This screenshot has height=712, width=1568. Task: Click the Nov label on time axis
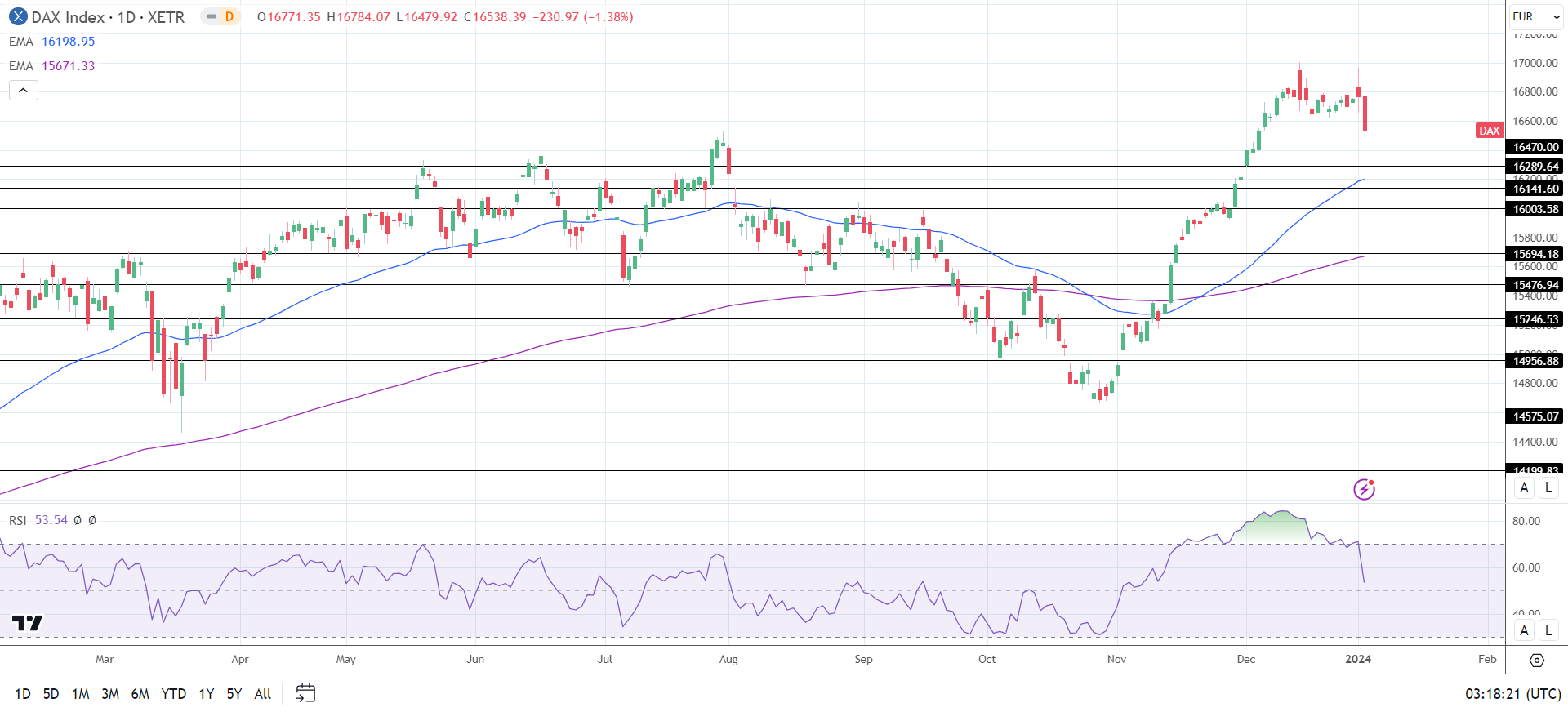point(1116,659)
